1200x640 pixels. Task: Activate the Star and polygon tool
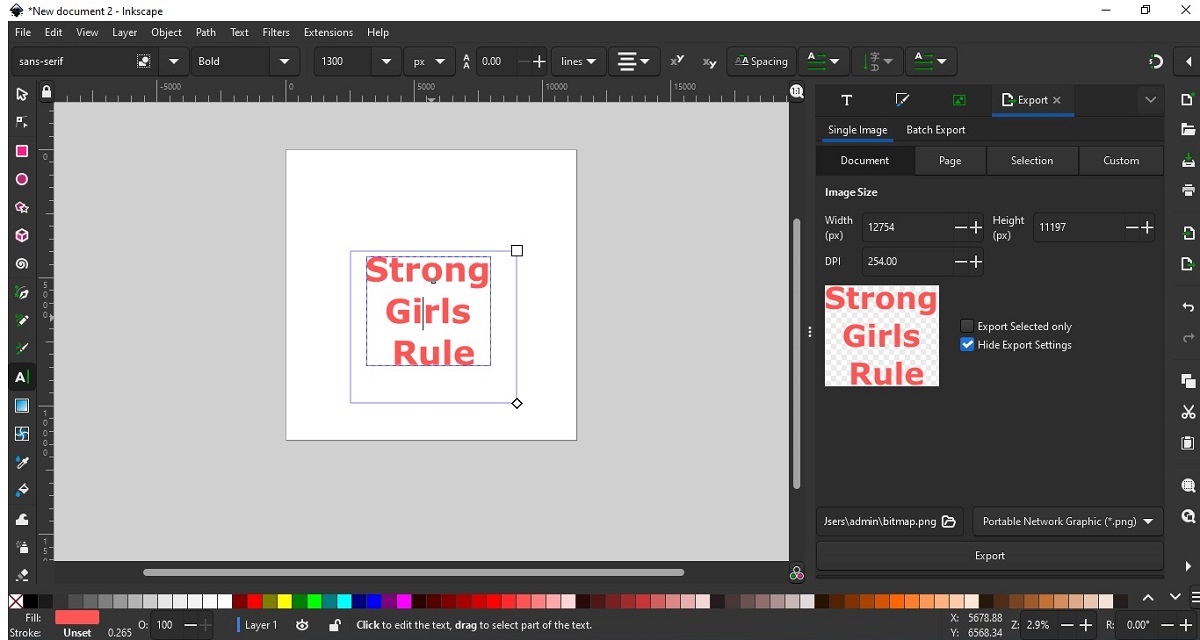click(x=22, y=208)
